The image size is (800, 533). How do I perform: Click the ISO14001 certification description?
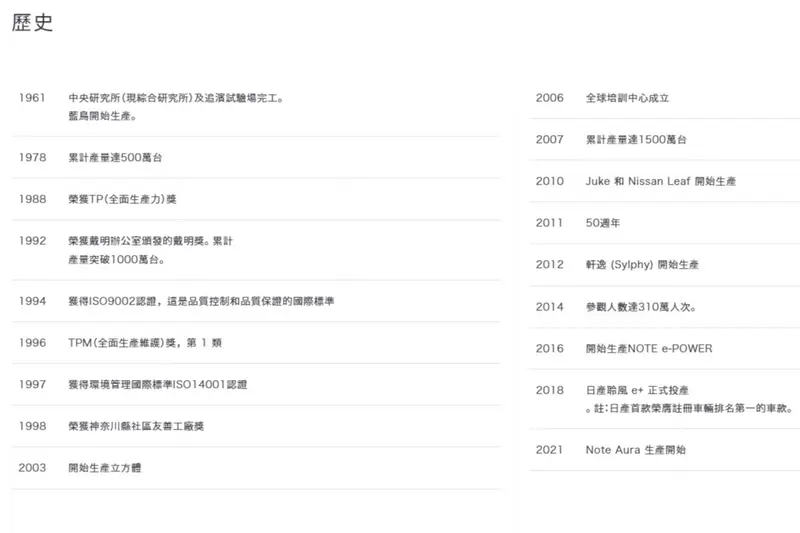pyautogui.click(x=158, y=385)
